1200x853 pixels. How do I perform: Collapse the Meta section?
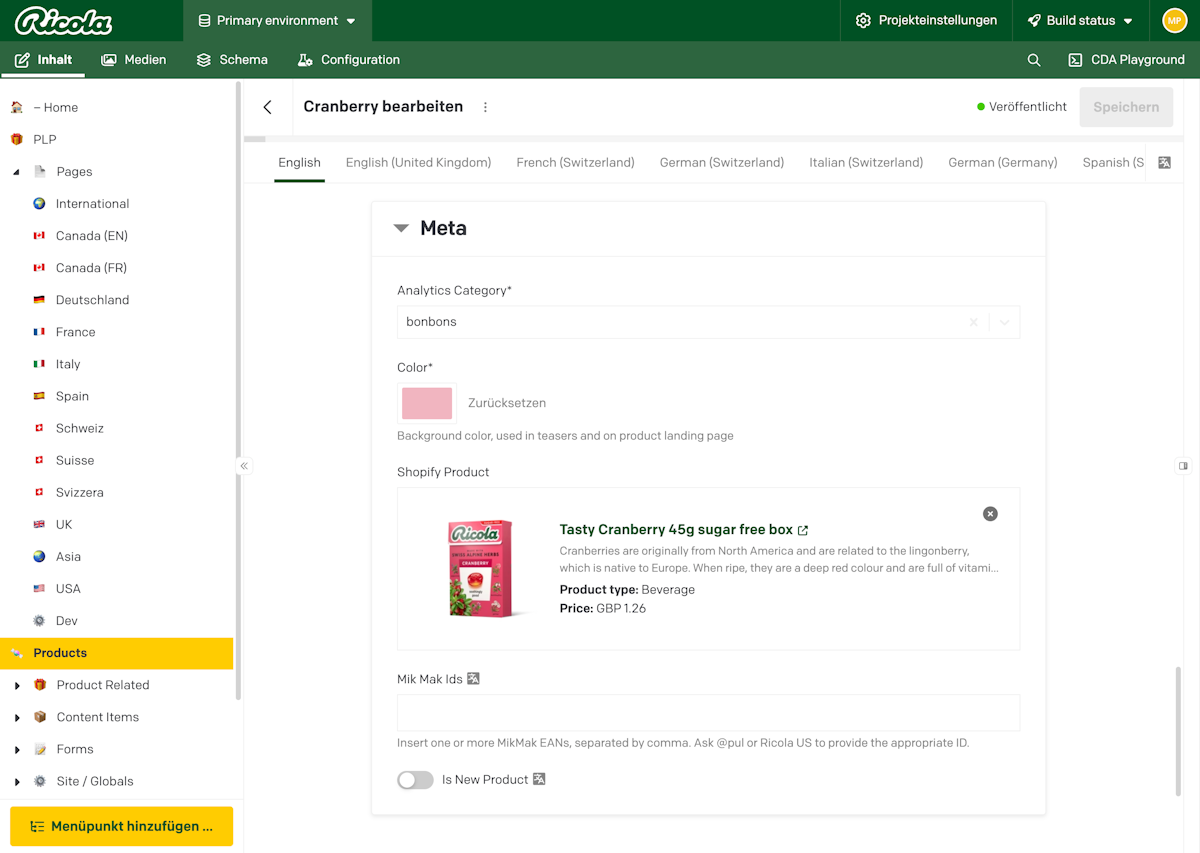click(x=401, y=228)
